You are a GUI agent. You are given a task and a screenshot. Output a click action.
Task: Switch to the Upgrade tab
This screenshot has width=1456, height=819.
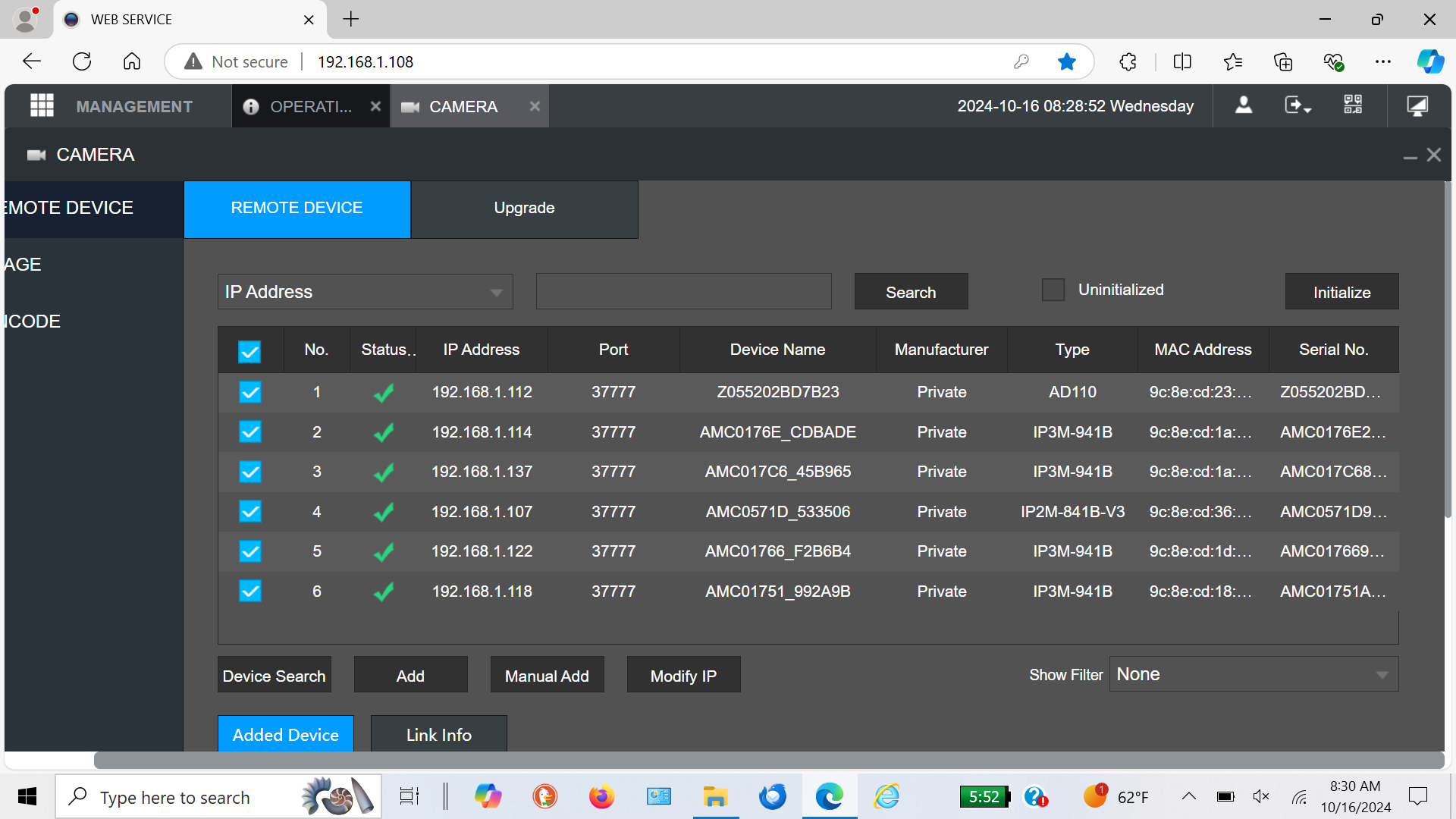524,208
